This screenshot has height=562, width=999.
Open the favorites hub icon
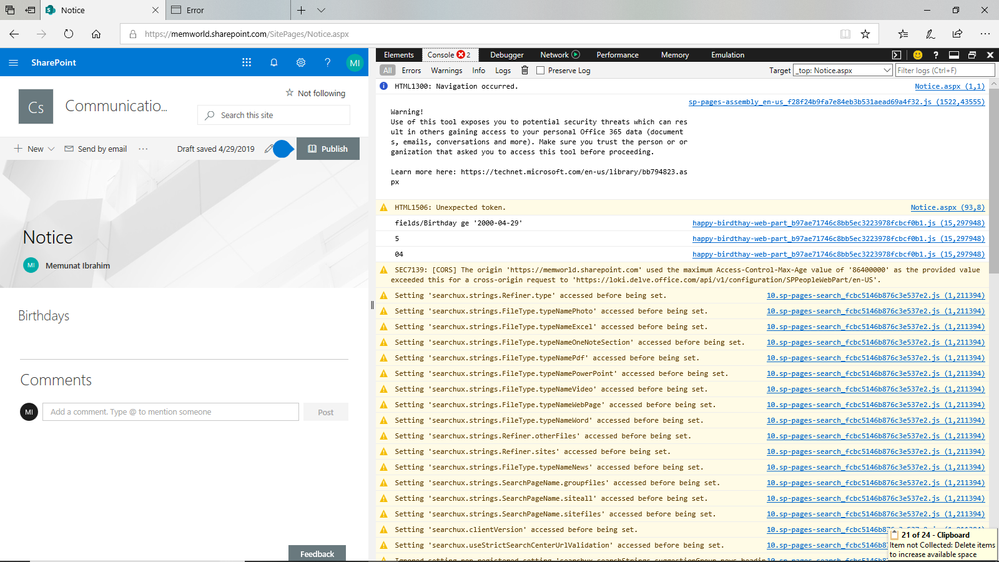(903, 34)
